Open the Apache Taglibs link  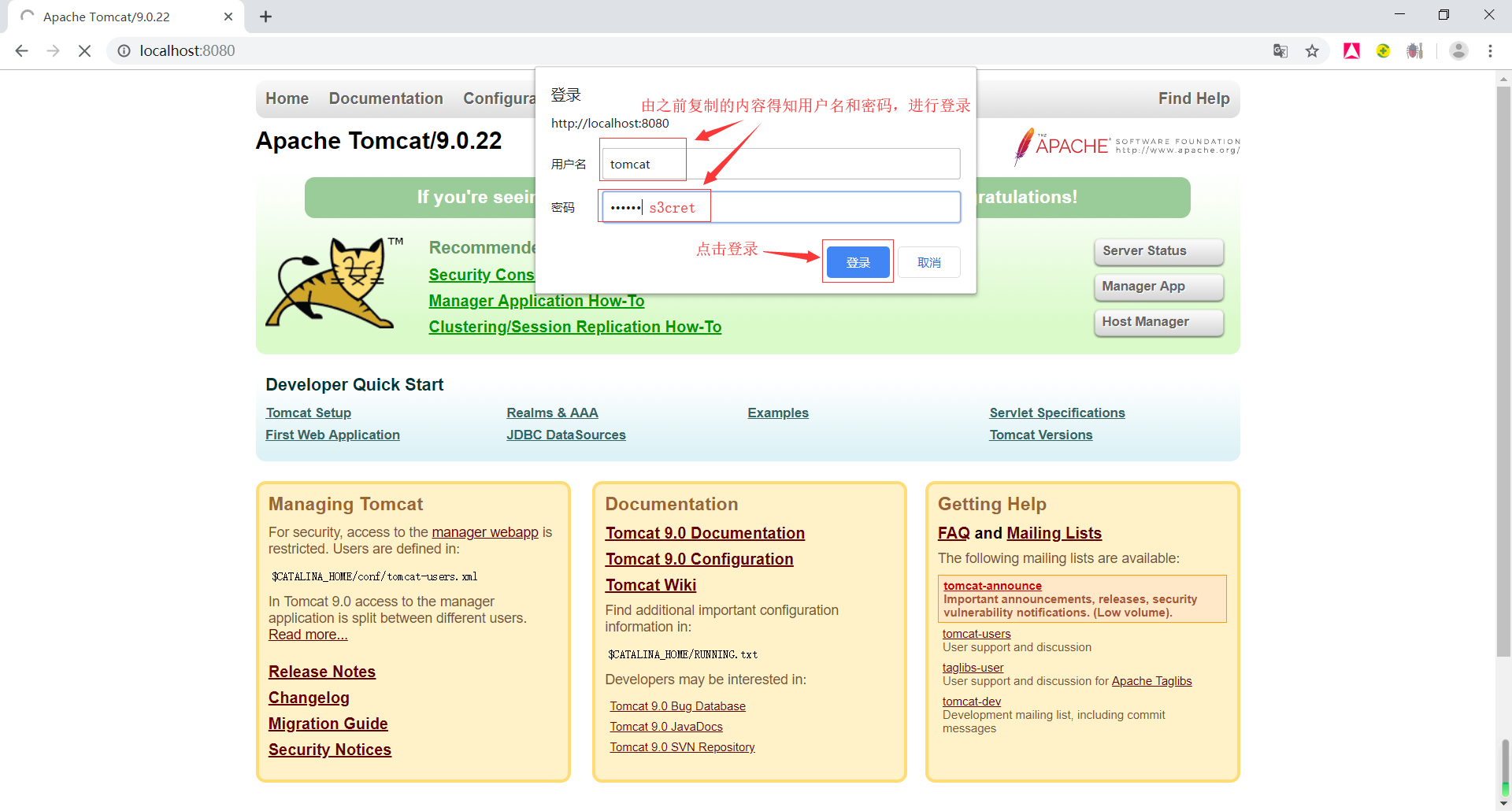(x=1151, y=681)
